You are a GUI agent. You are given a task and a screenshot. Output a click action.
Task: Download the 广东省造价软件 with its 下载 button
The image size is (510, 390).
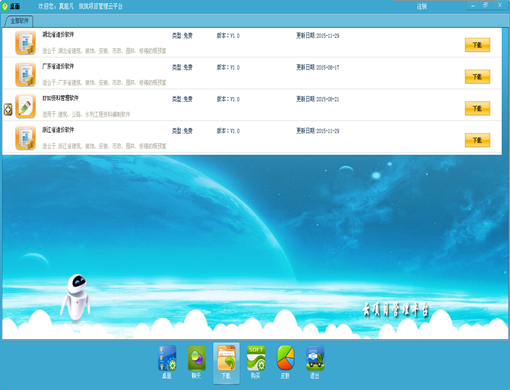477,77
